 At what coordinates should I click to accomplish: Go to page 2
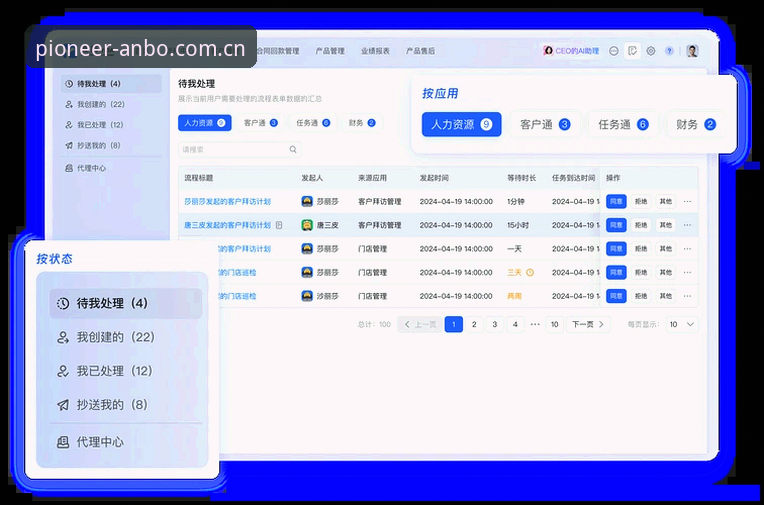coord(474,325)
